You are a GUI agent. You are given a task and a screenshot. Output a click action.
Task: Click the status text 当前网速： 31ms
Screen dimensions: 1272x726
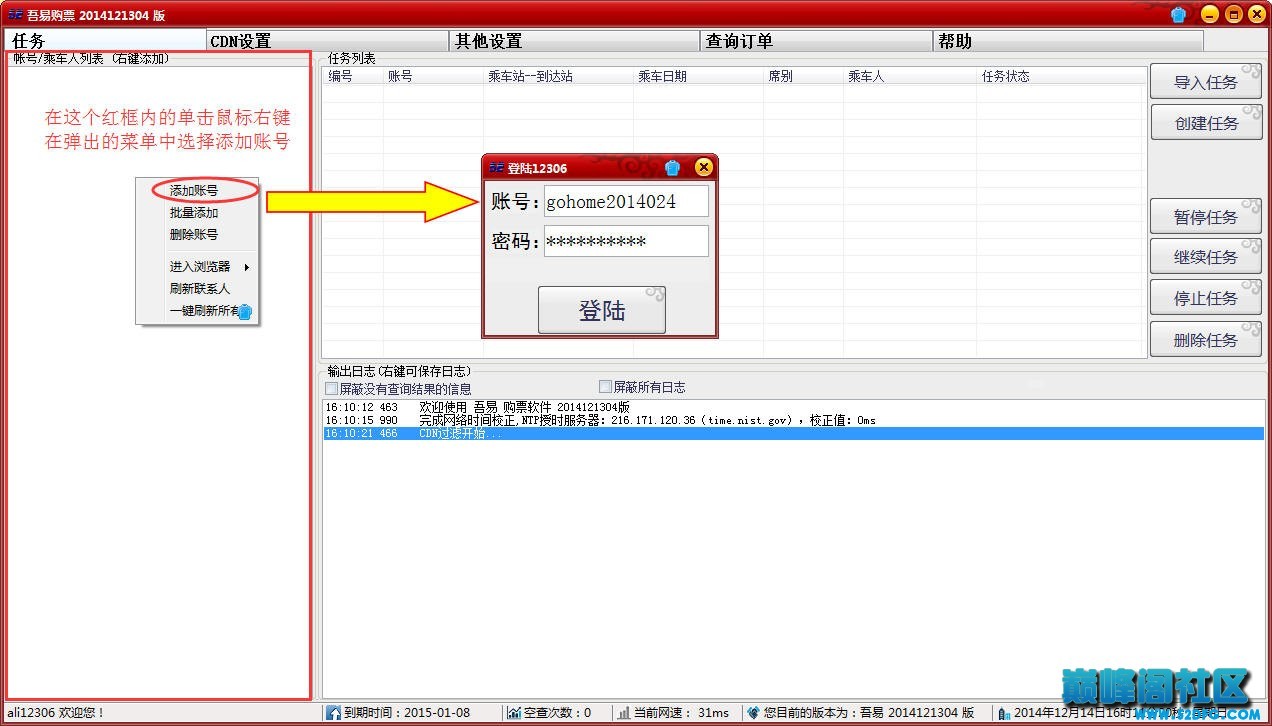pyautogui.click(x=682, y=713)
